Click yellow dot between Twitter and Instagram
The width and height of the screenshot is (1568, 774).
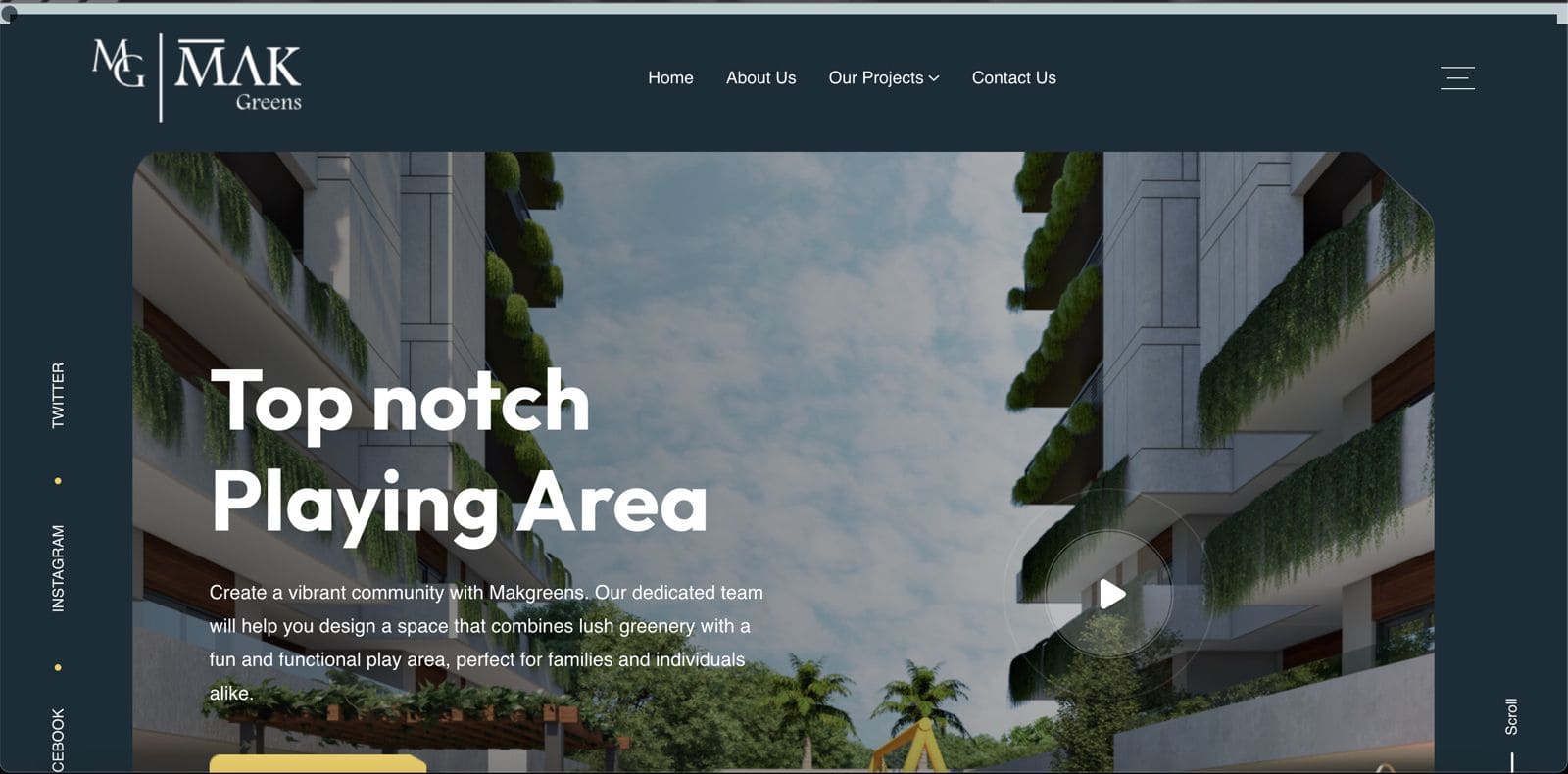tap(58, 481)
